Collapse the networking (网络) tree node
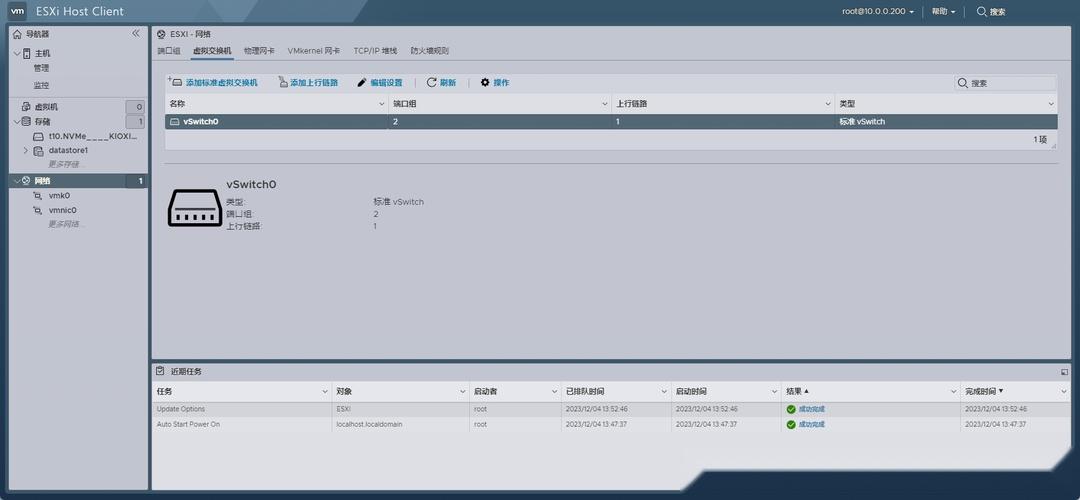Viewport: 1080px width, 500px height. point(17,180)
